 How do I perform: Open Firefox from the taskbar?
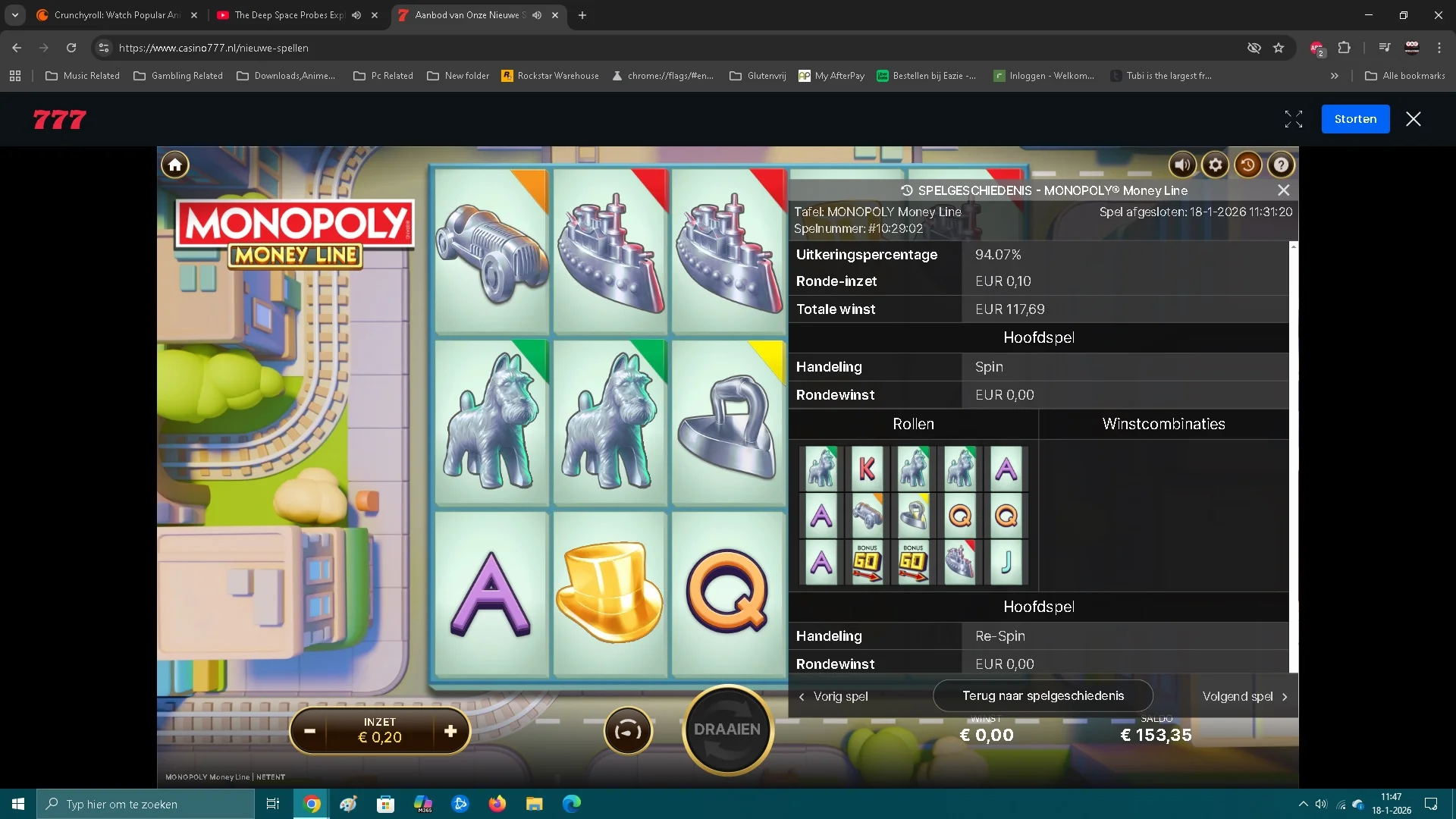[497, 804]
